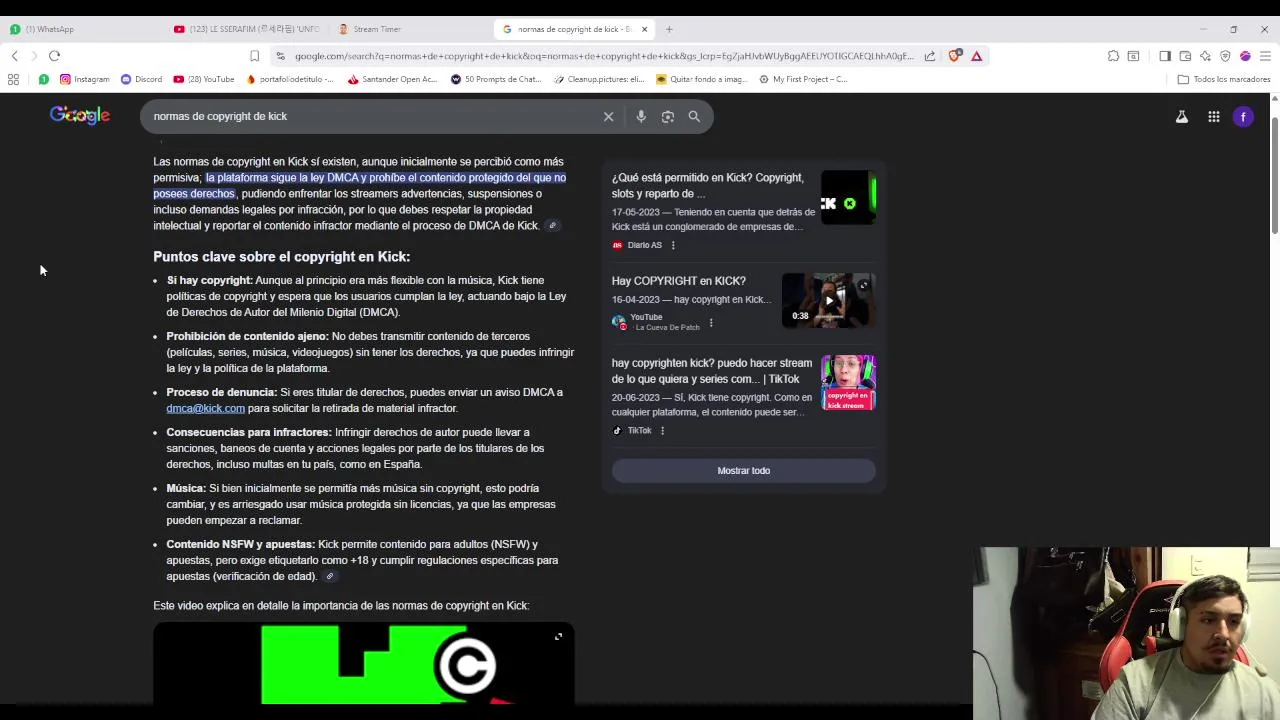Start voice search with the microphone icon
This screenshot has height=720, width=1280.
(641, 116)
